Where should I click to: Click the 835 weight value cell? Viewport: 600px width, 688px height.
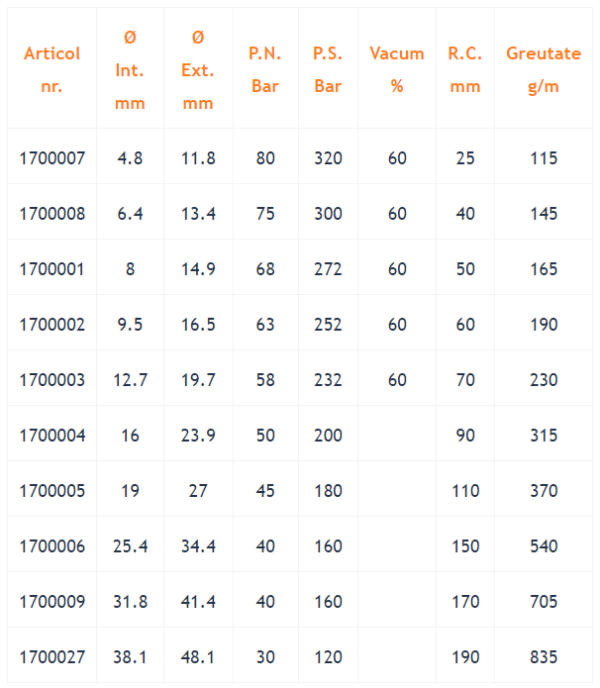[x=543, y=657]
